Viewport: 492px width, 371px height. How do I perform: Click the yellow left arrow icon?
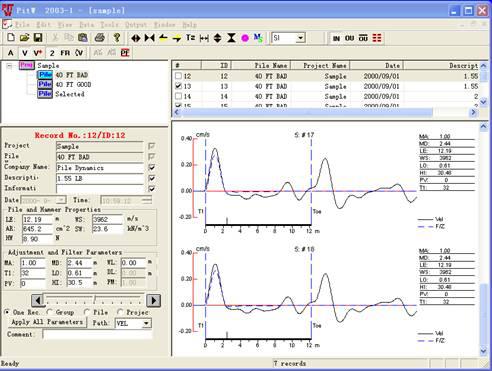coord(163,38)
